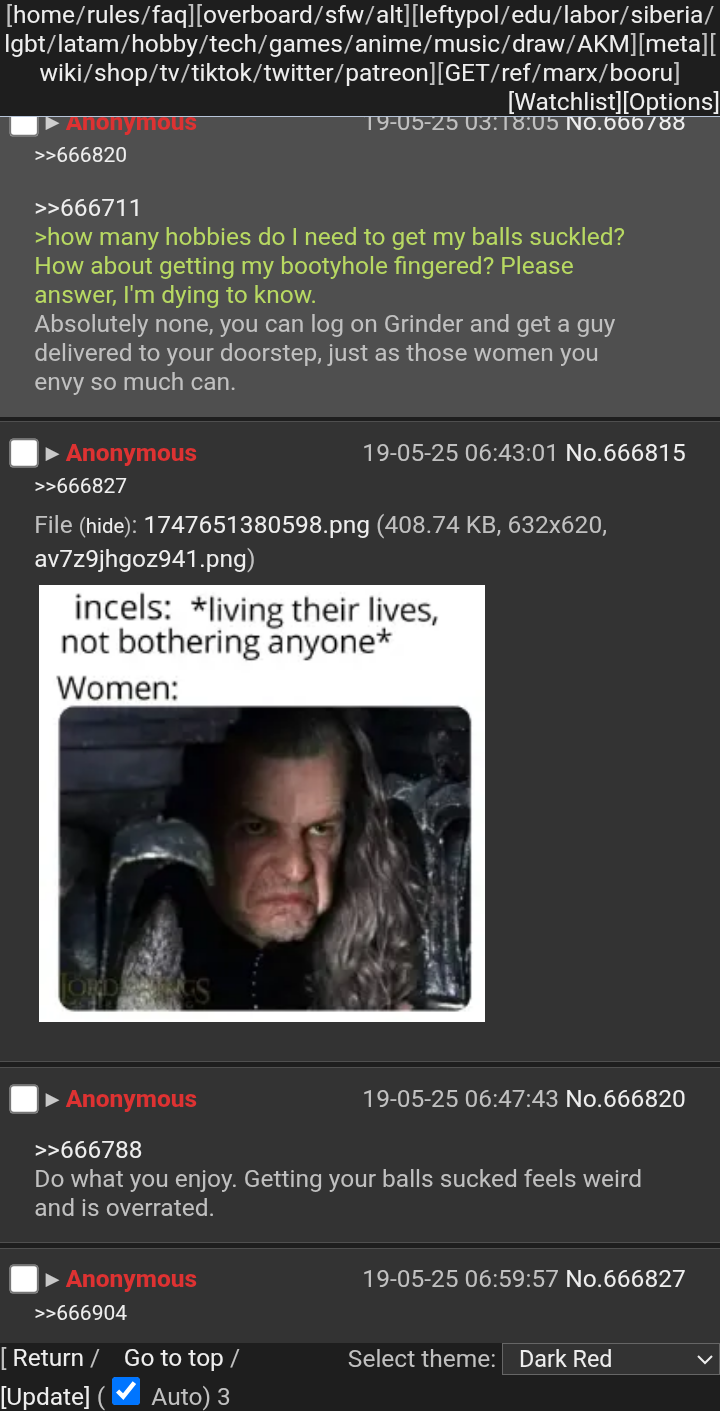Open reply backlink >>666904
720x1411 pixels.
click(80, 1313)
